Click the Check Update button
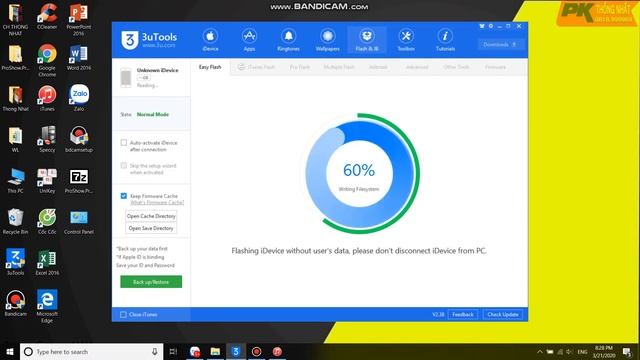The height and width of the screenshot is (360, 640). (x=503, y=314)
